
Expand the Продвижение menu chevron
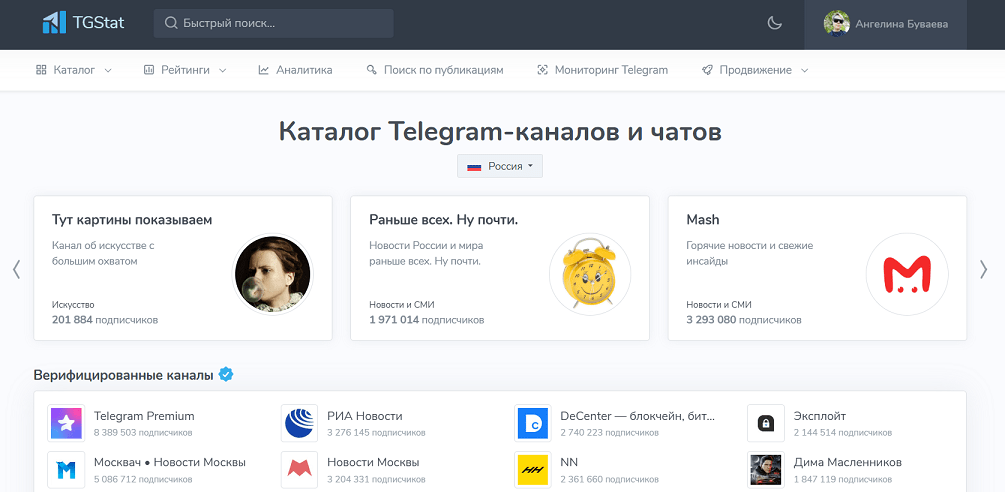(x=804, y=70)
